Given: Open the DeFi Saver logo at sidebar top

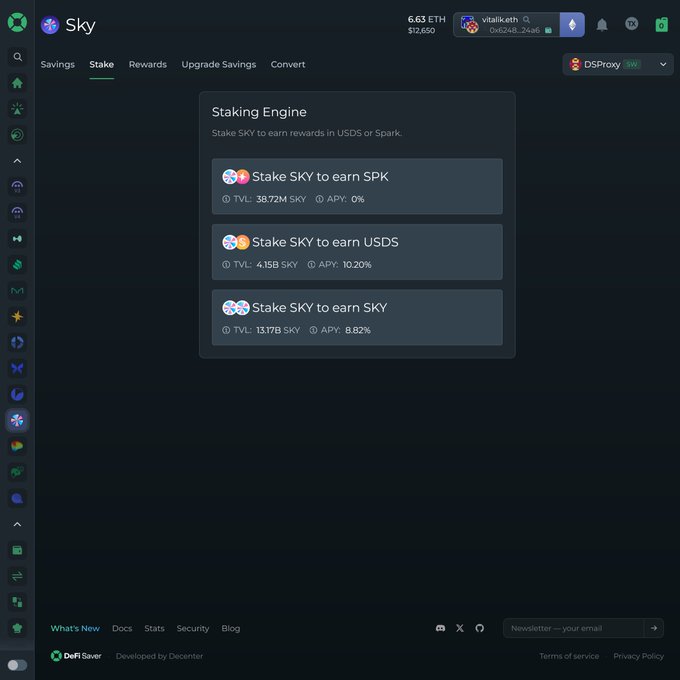Looking at the screenshot, I should pos(17,22).
